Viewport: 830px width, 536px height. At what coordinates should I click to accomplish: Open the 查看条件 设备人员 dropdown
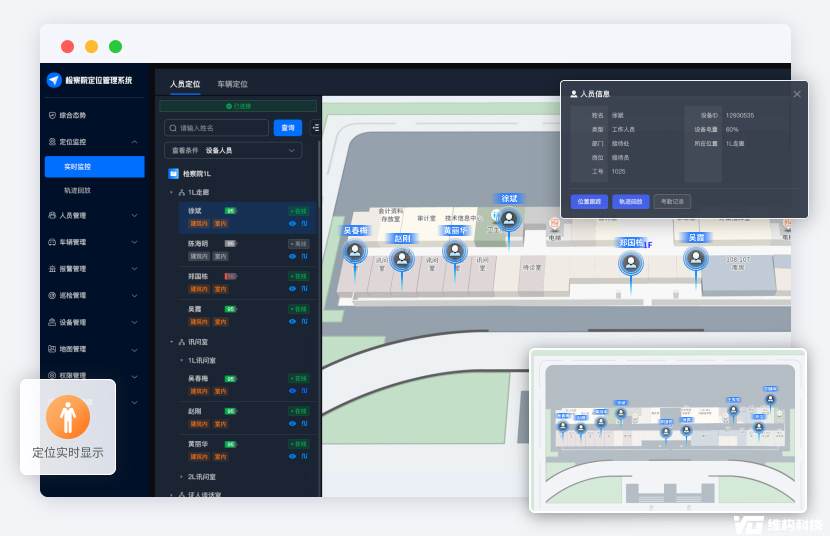(x=233, y=150)
